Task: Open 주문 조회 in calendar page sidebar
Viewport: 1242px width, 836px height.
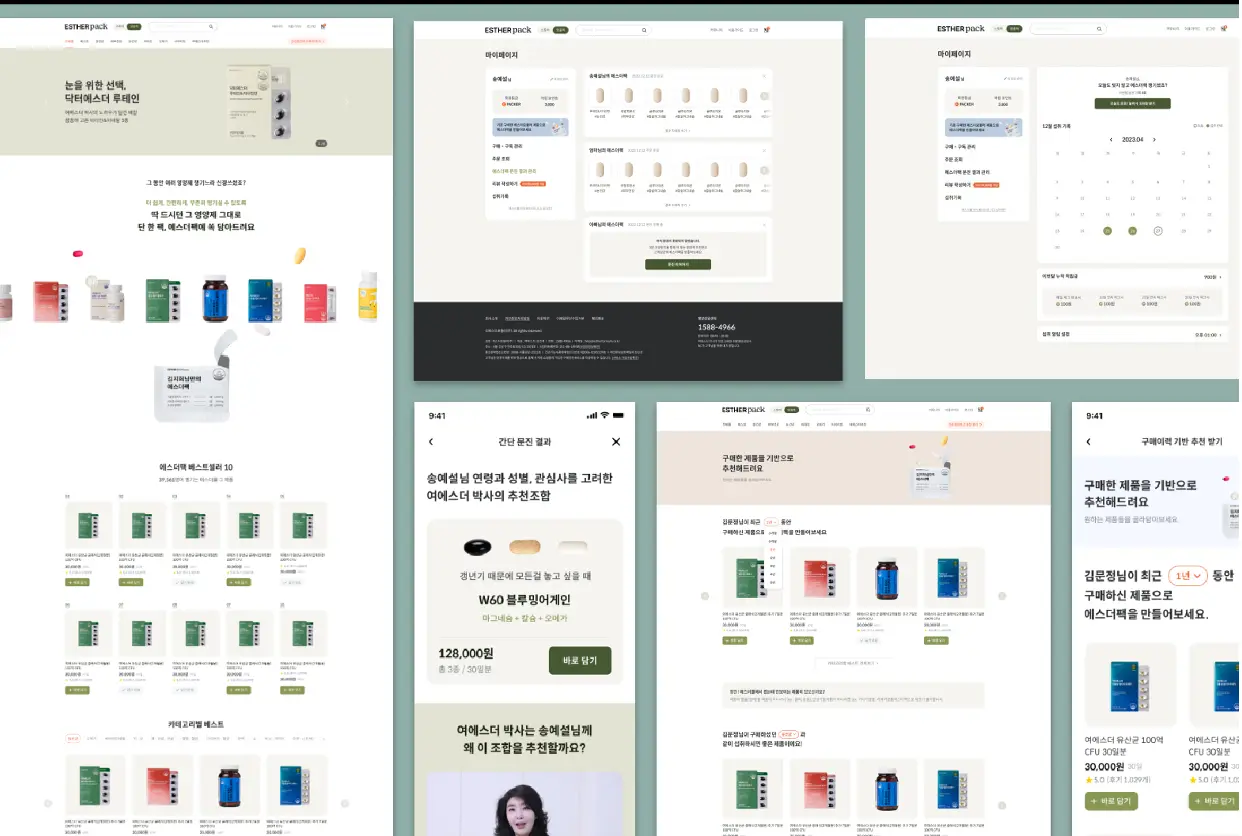Action: pos(954,159)
